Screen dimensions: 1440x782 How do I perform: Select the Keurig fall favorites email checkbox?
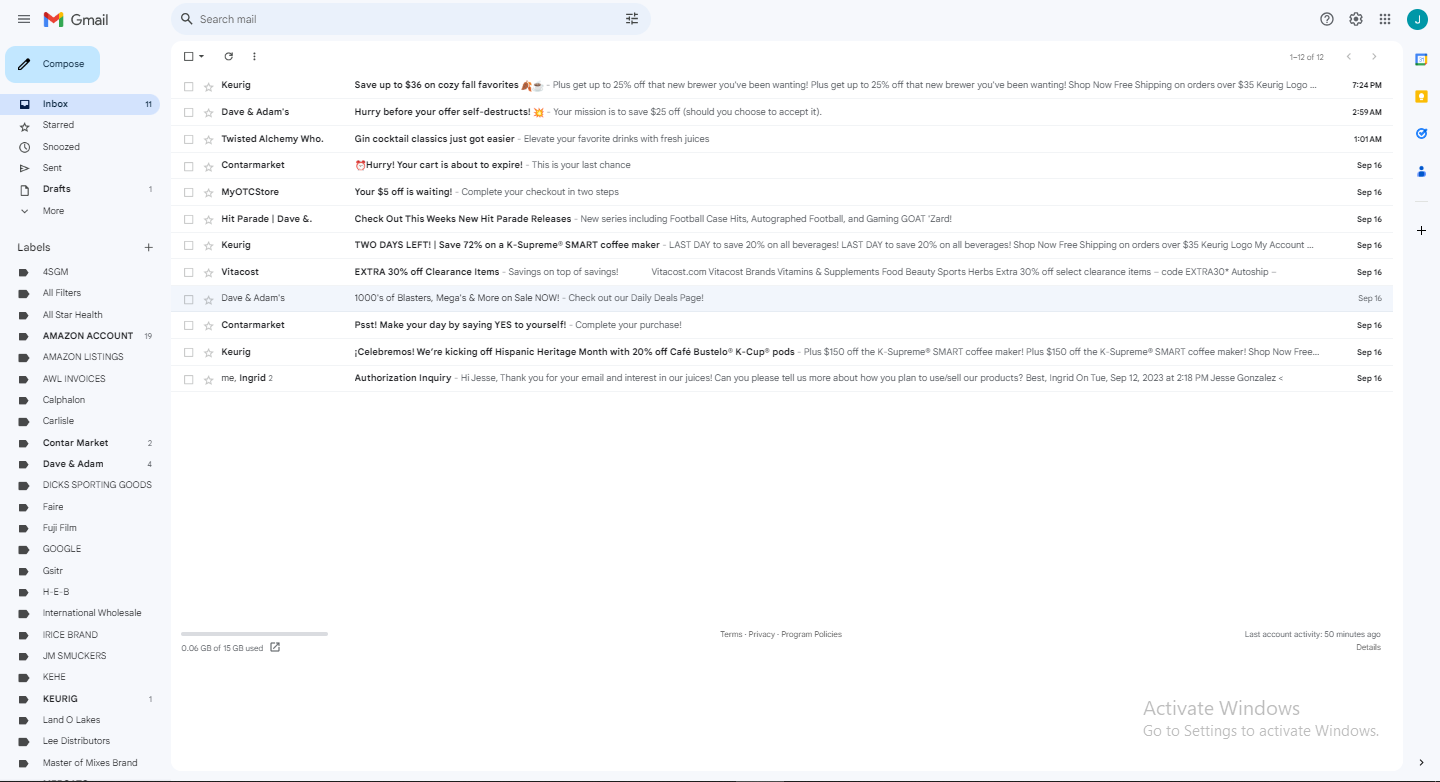tap(188, 86)
